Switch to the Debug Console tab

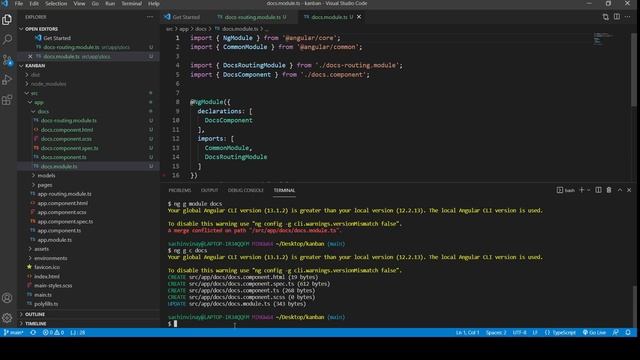pyautogui.click(x=245, y=190)
